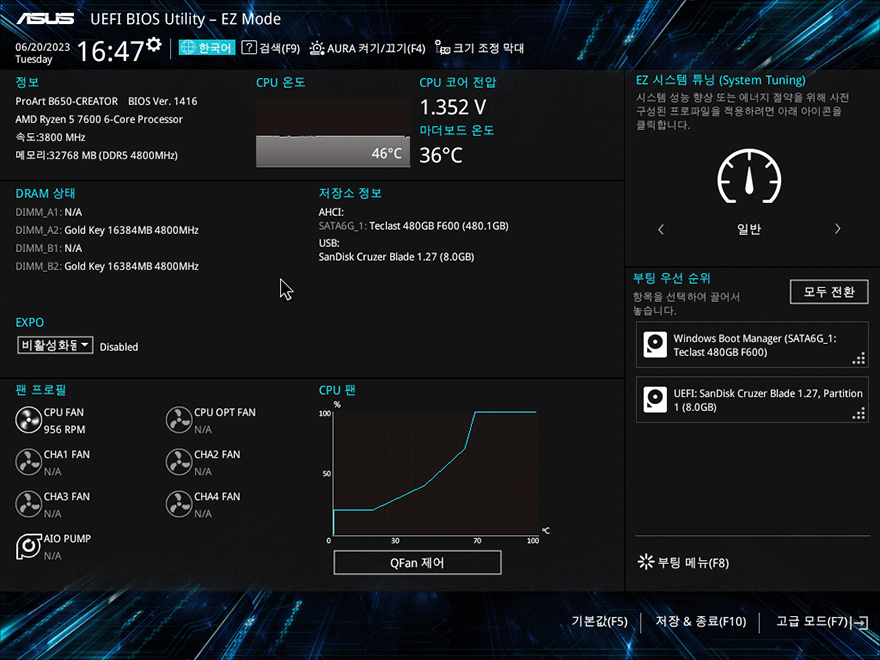Click the 모두 전환 button
This screenshot has width=880, height=660.
coord(829,292)
